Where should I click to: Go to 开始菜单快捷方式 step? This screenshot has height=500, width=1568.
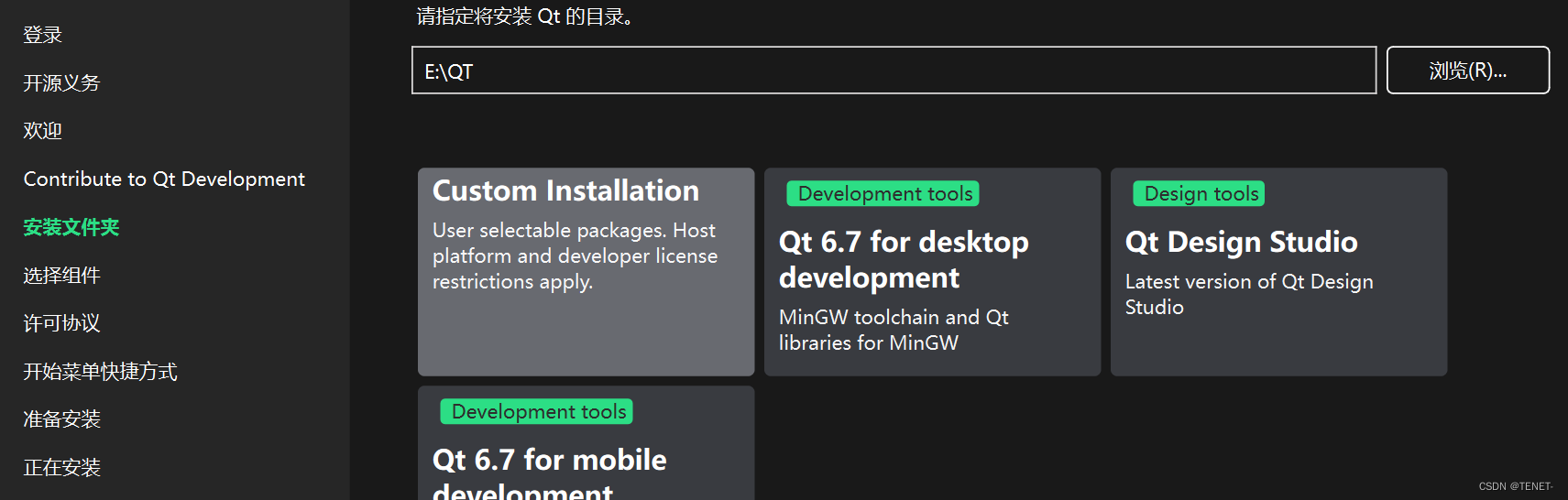[x=100, y=372]
